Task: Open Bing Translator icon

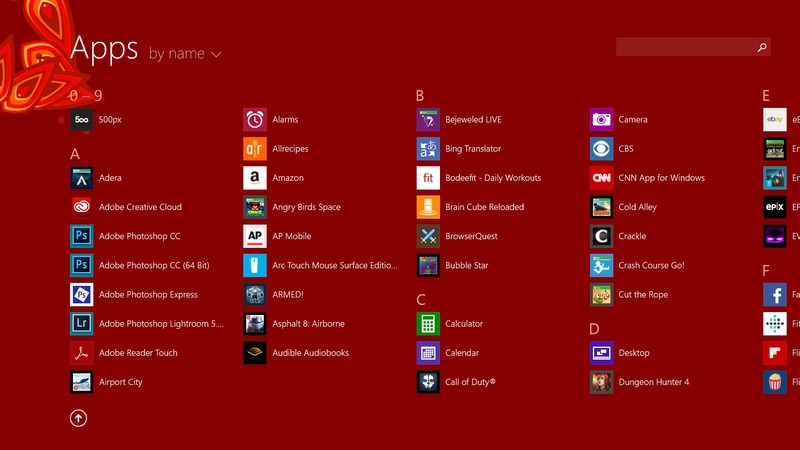Action: pos(428,149)
